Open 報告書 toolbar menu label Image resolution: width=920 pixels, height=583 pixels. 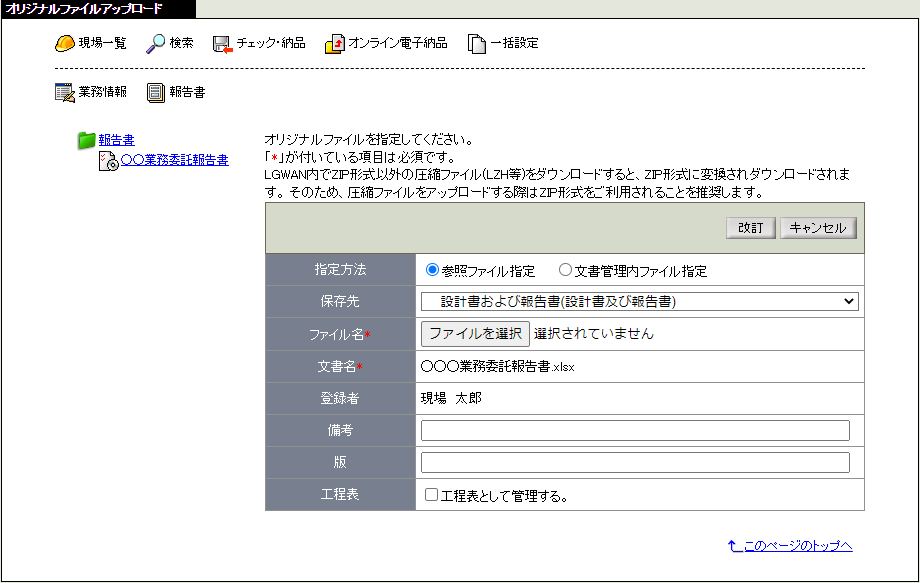(x=187, y=92)
